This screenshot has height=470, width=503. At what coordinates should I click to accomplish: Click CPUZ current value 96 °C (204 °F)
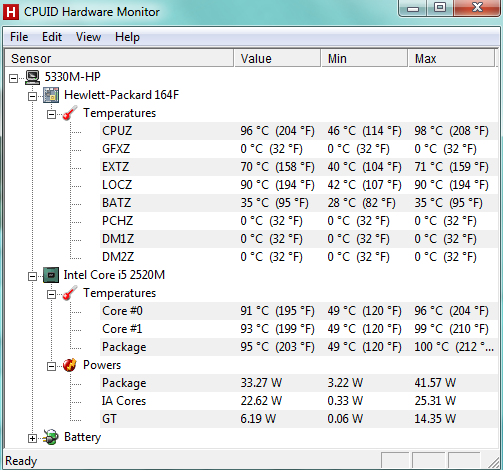click(277, 131)
